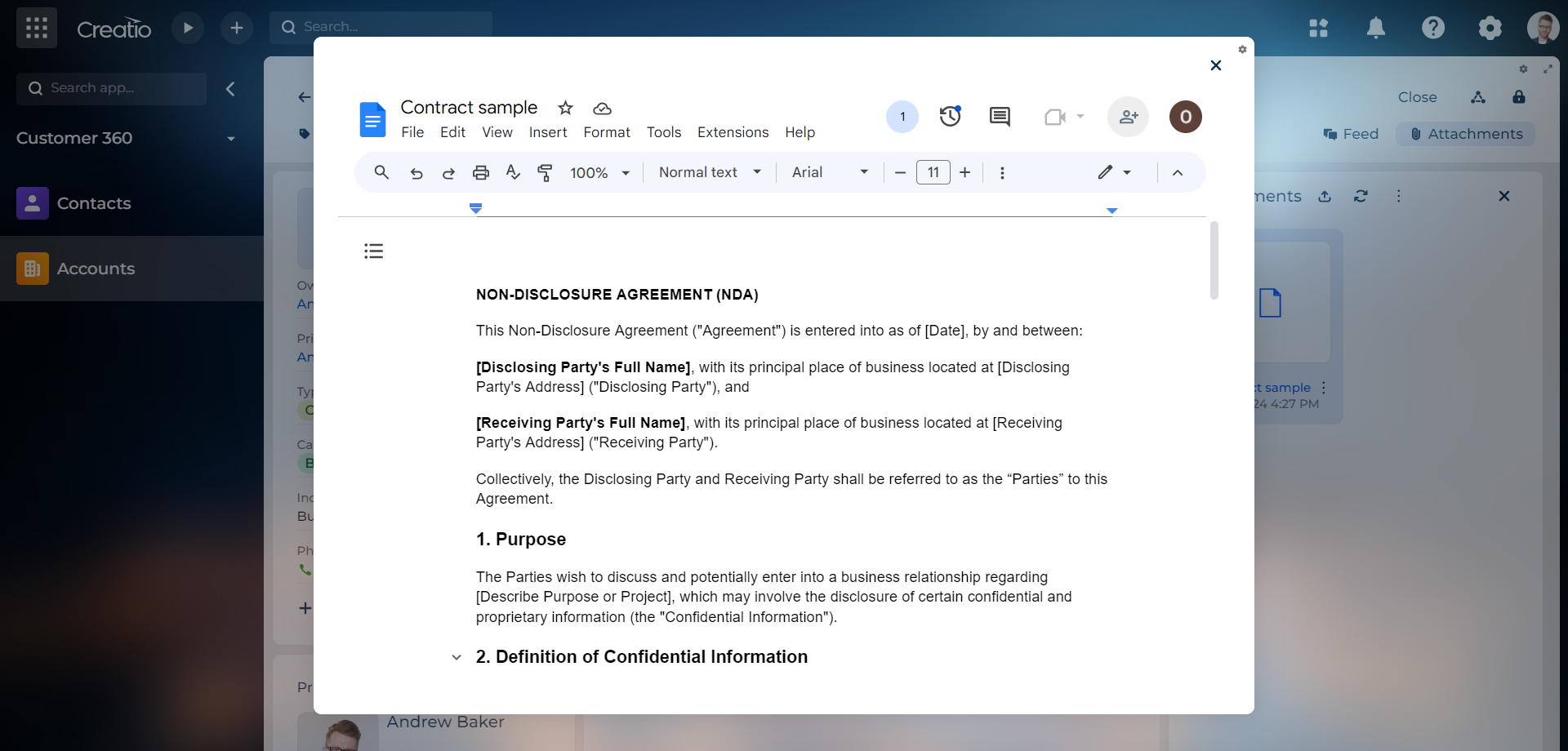Open the Accounts section in sidebar
Image resolution: width=1568 pixels, height=751 pixels.
pyautogui.click(x=96, y=269)
